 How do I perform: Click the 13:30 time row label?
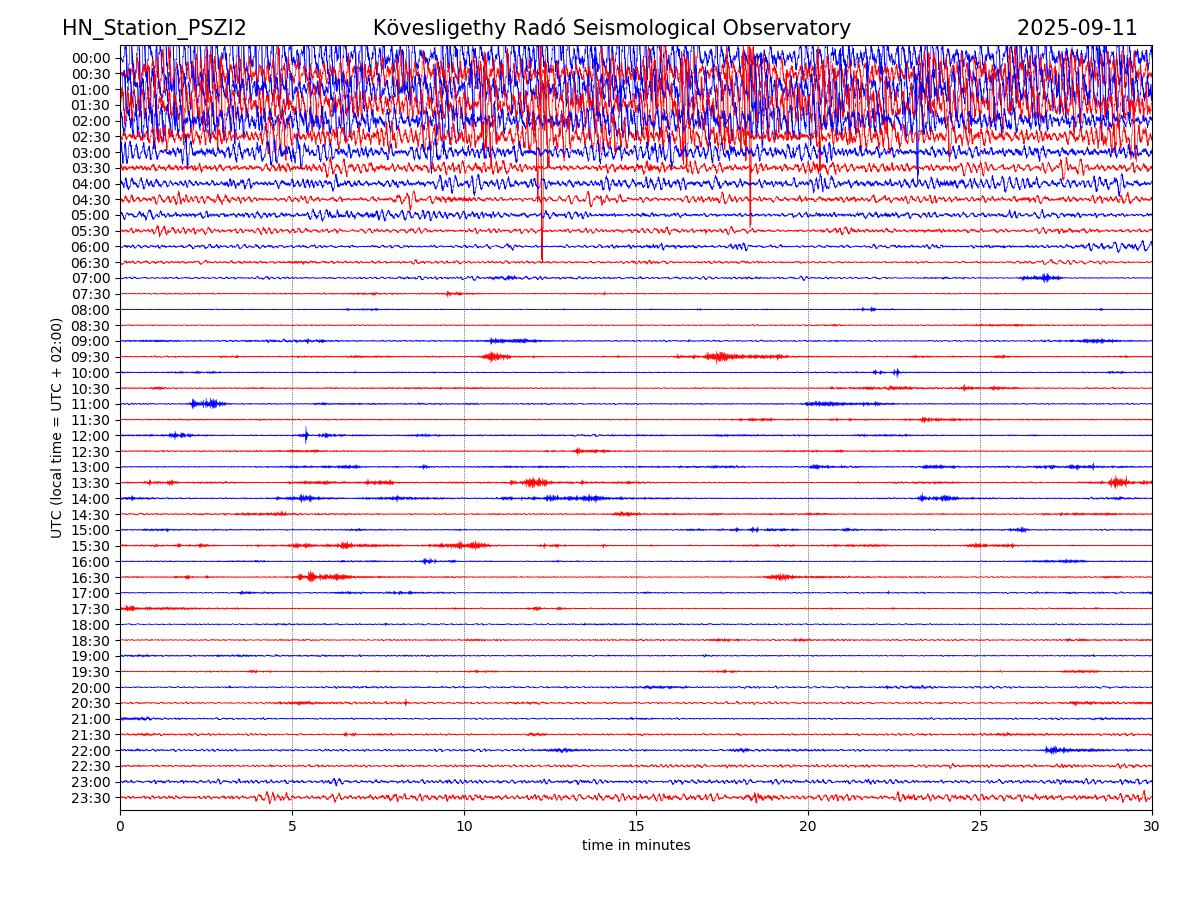pyautogui.click(x=91, y=483)
